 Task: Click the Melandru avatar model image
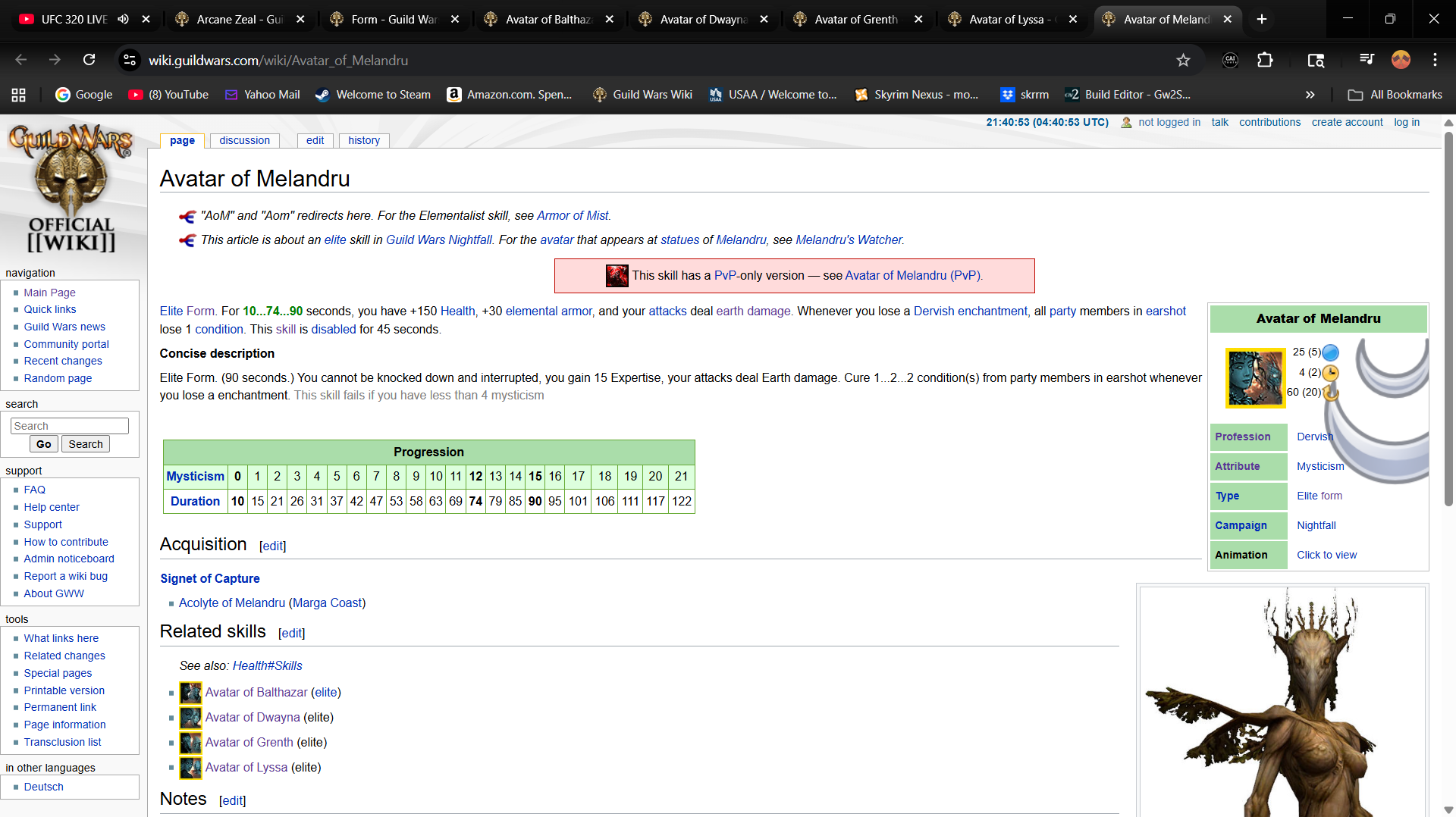1283,701
